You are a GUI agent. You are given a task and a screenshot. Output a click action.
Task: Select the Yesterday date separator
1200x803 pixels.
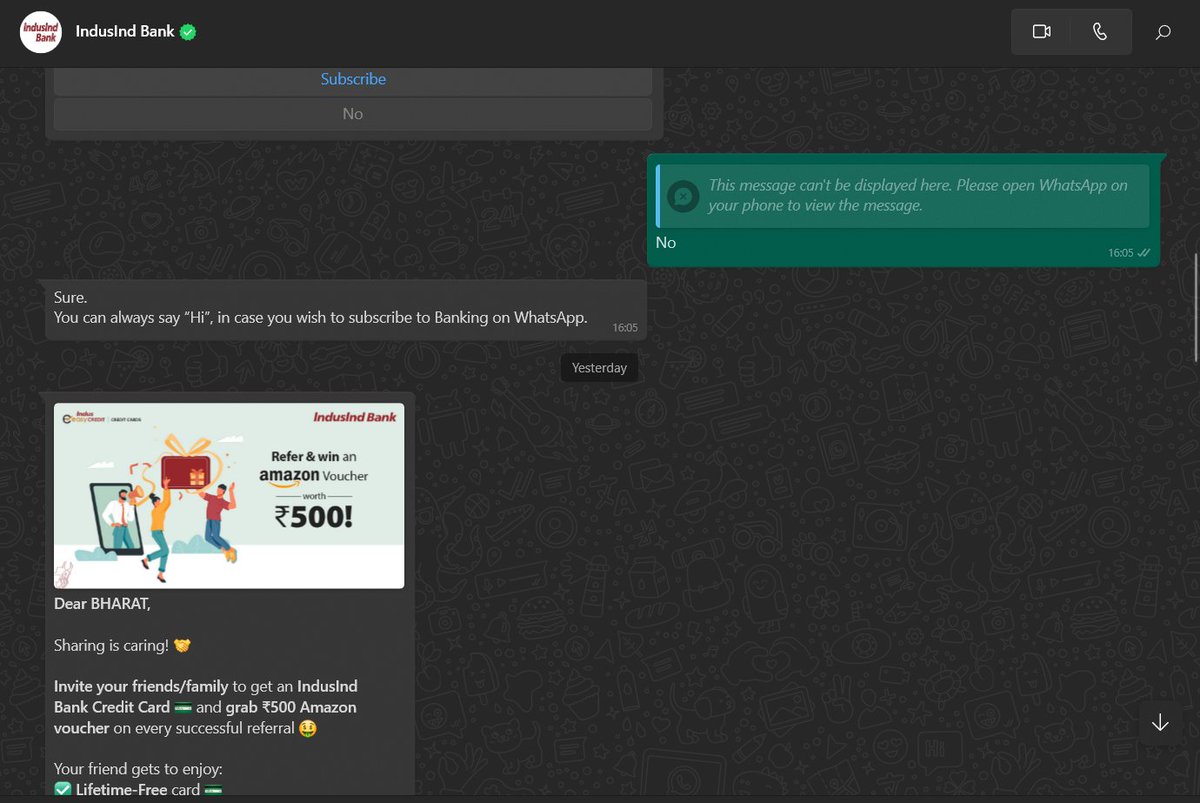point(599,368)
